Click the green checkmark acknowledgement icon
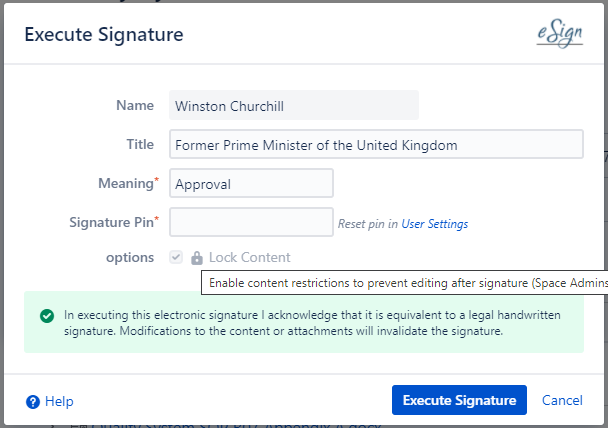This screenshot has width=608, height=428. pos(47,316)
